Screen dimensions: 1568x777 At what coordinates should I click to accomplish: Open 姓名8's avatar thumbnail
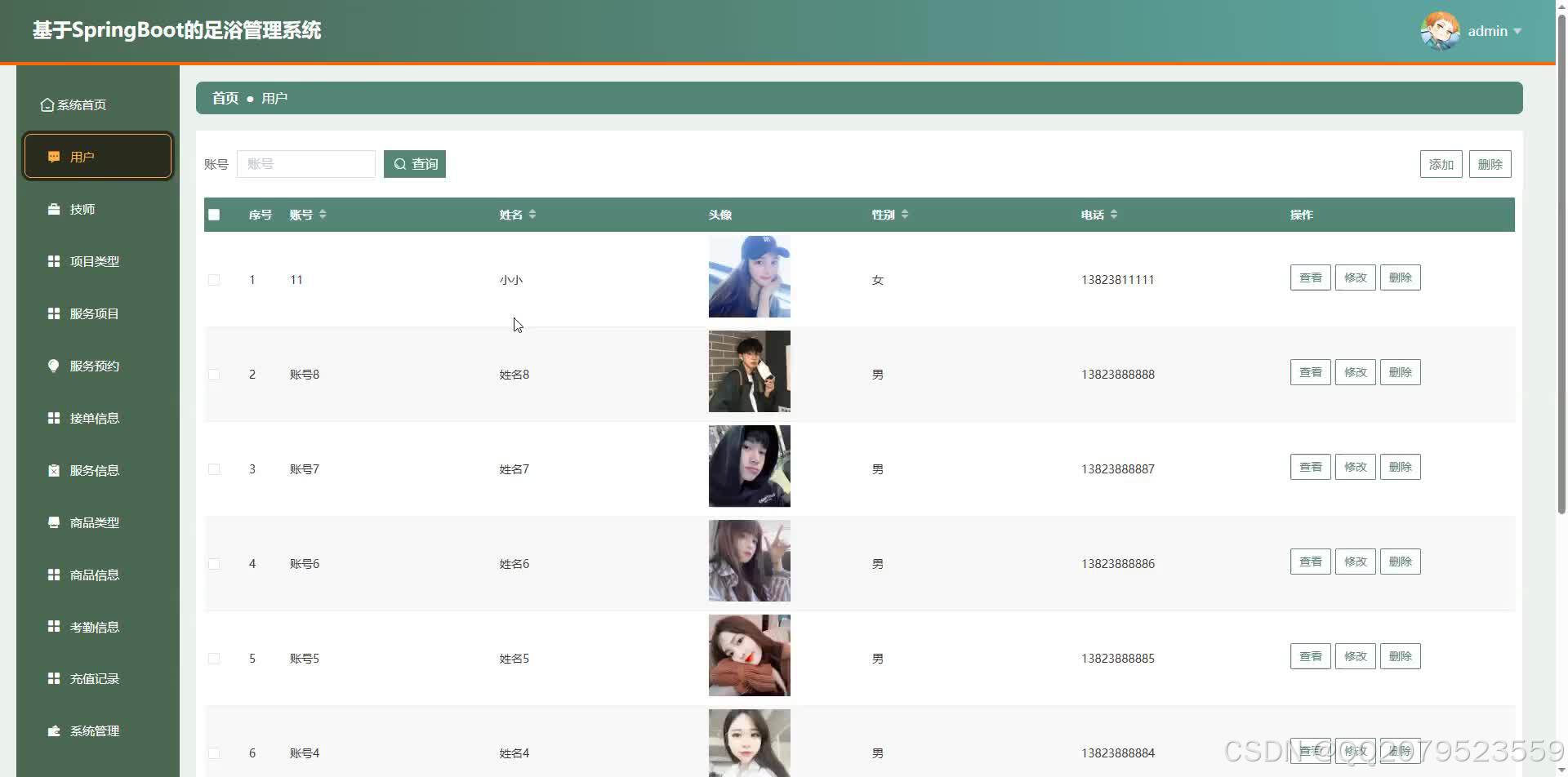(x=750, y=371)
